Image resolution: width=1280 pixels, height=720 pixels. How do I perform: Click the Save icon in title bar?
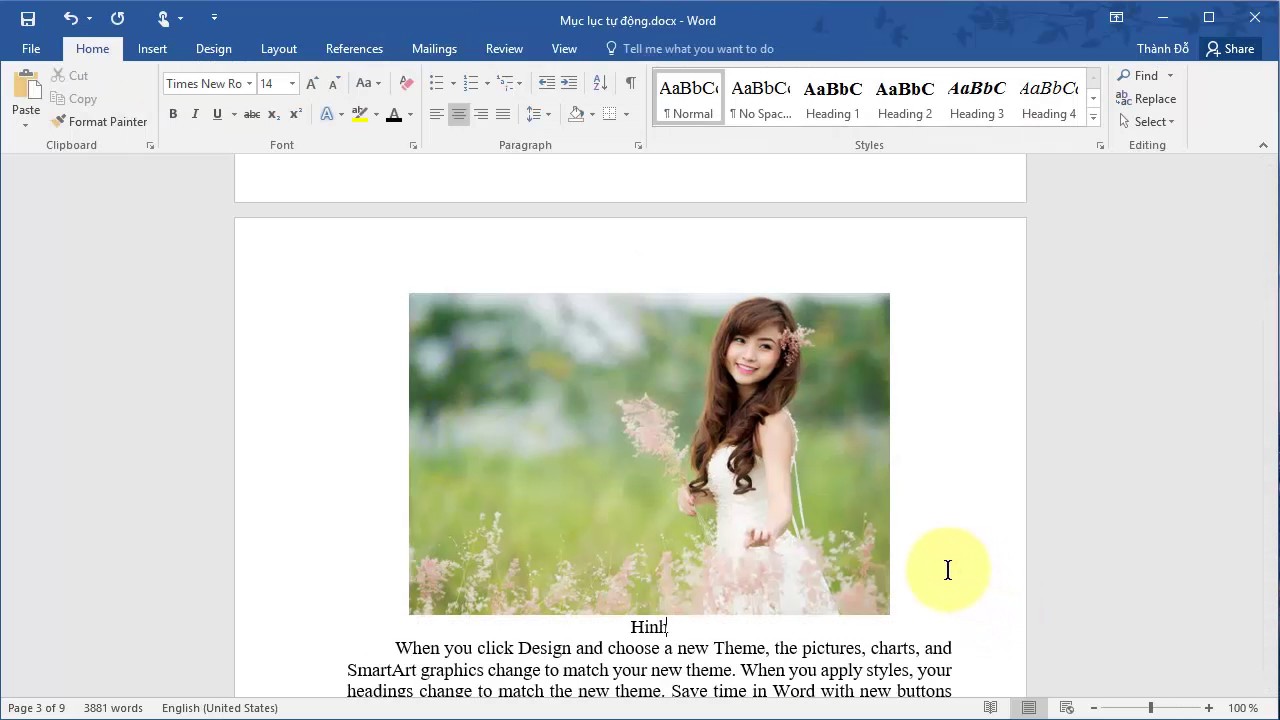tap(28, 19)
